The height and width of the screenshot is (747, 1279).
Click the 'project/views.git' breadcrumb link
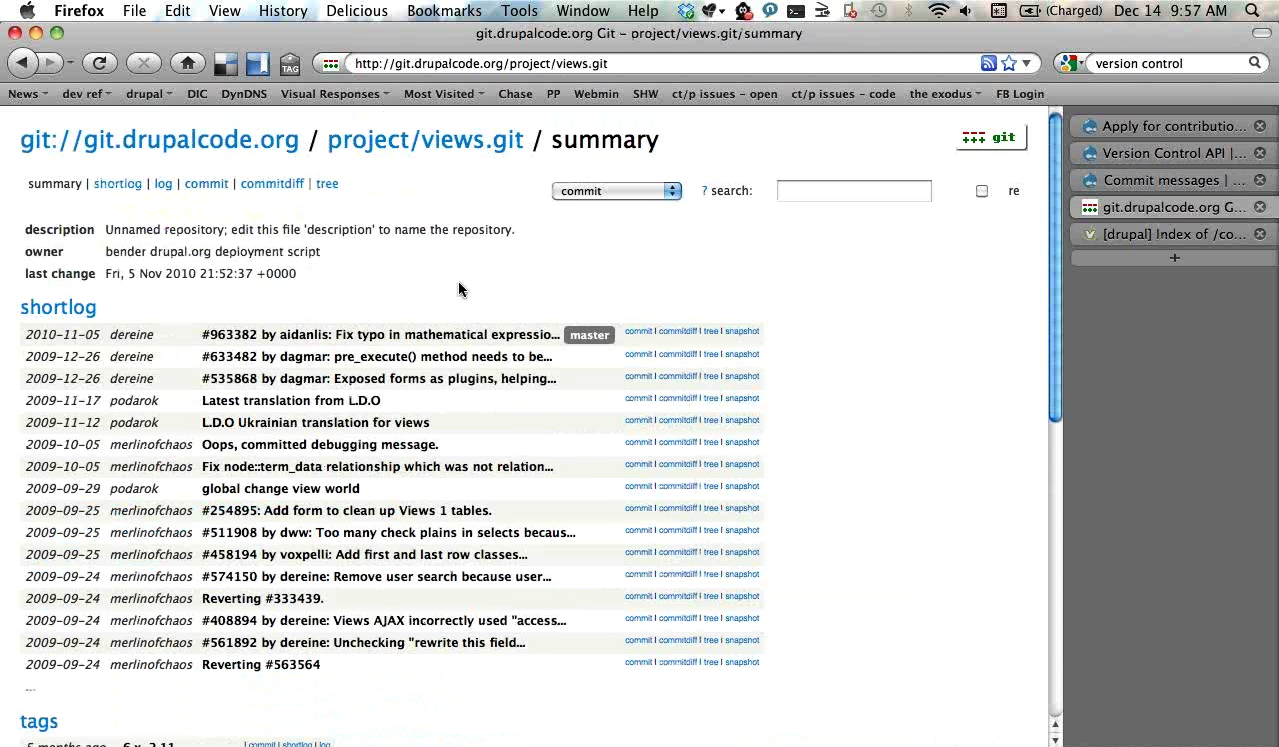point(425,140)
